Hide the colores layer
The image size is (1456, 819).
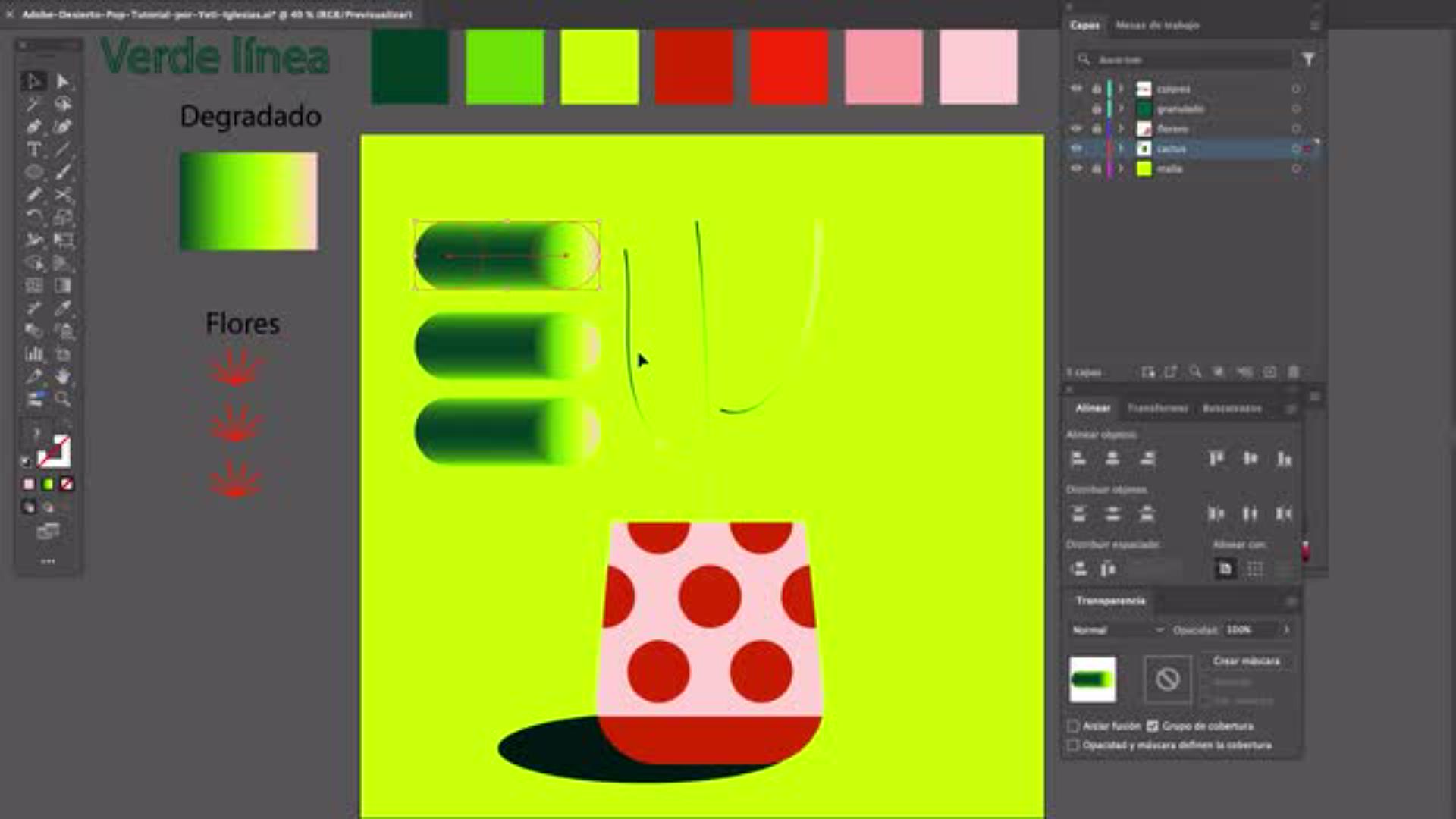[1076, 89]
